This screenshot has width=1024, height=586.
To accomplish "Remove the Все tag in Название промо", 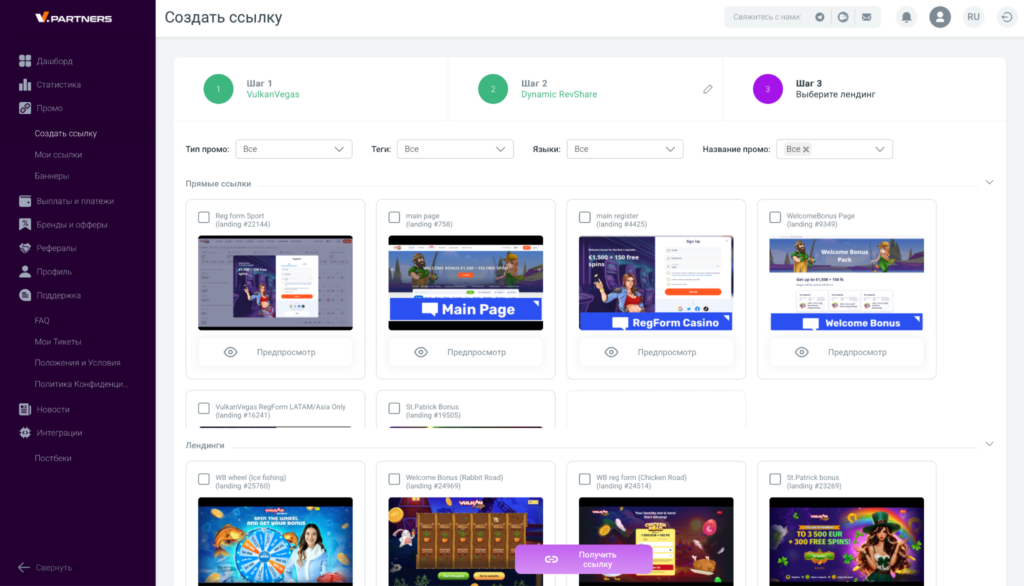I will 807,150.
